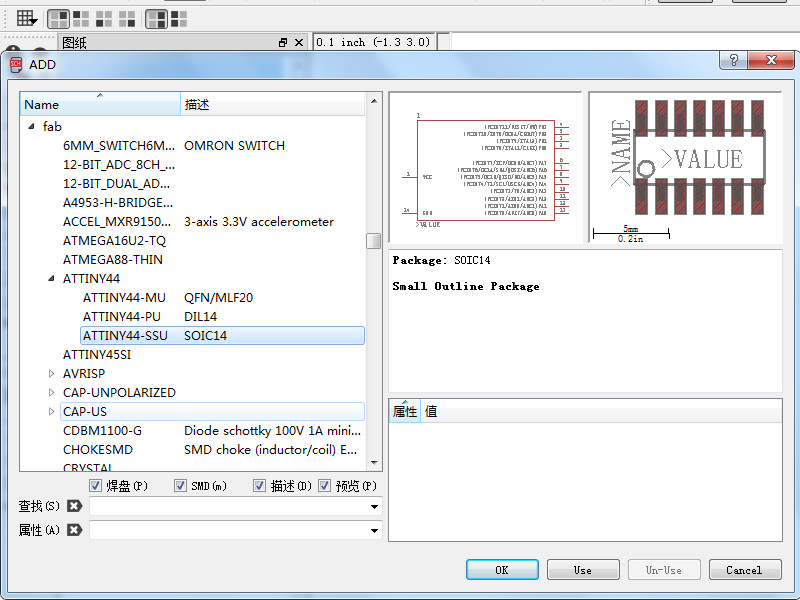Open the 查找(S) search history dropdown

click(x=374, y=507)
